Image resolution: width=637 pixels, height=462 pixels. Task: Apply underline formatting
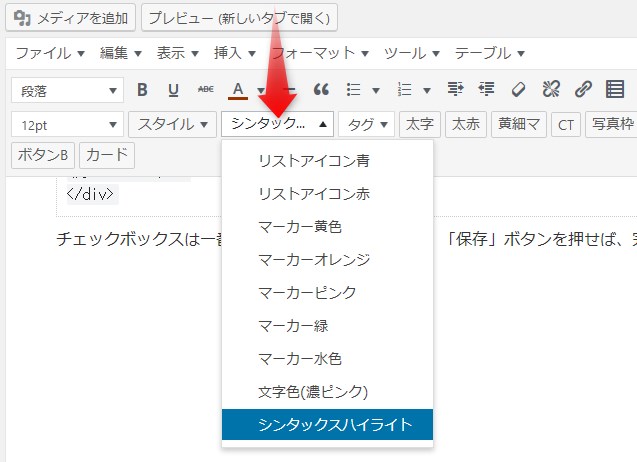pos(173,90)
